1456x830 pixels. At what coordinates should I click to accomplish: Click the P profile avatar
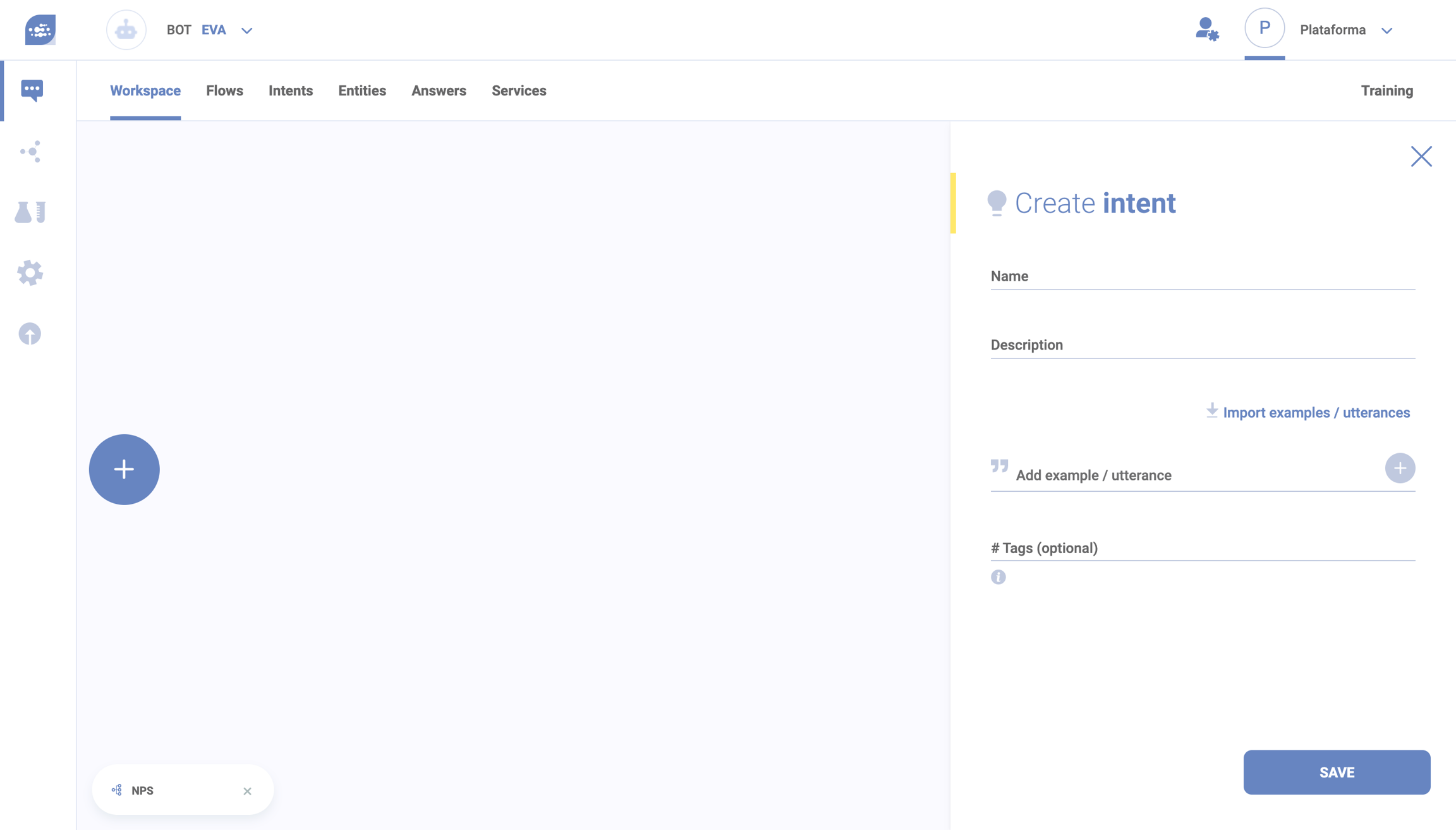tap(1264, 28)
